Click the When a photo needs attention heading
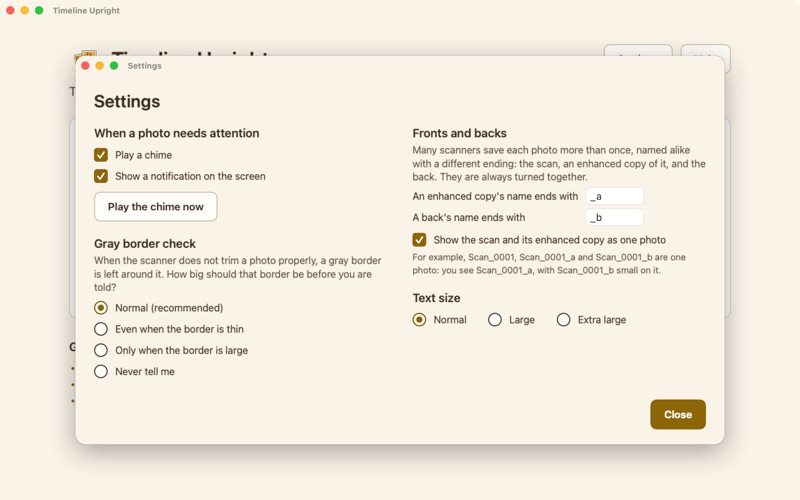Viewport: 800px width, 500px height. click(177, 133)
